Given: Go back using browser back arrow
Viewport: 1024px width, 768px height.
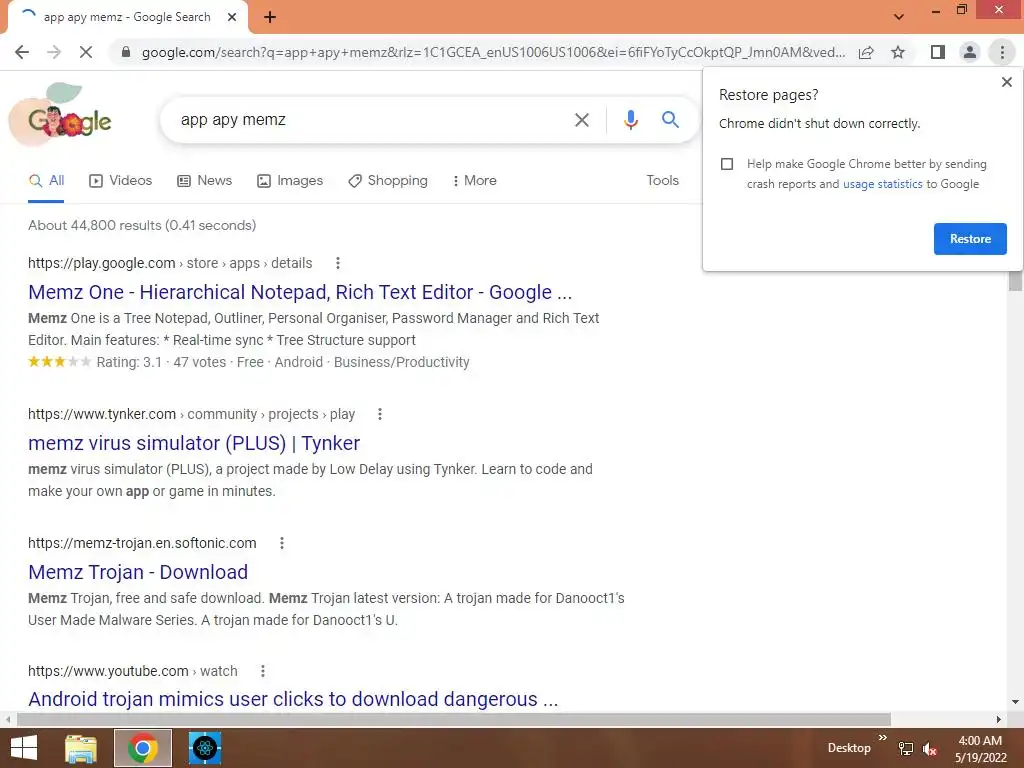Looking at the screenshot, I should tap(22, 52).
